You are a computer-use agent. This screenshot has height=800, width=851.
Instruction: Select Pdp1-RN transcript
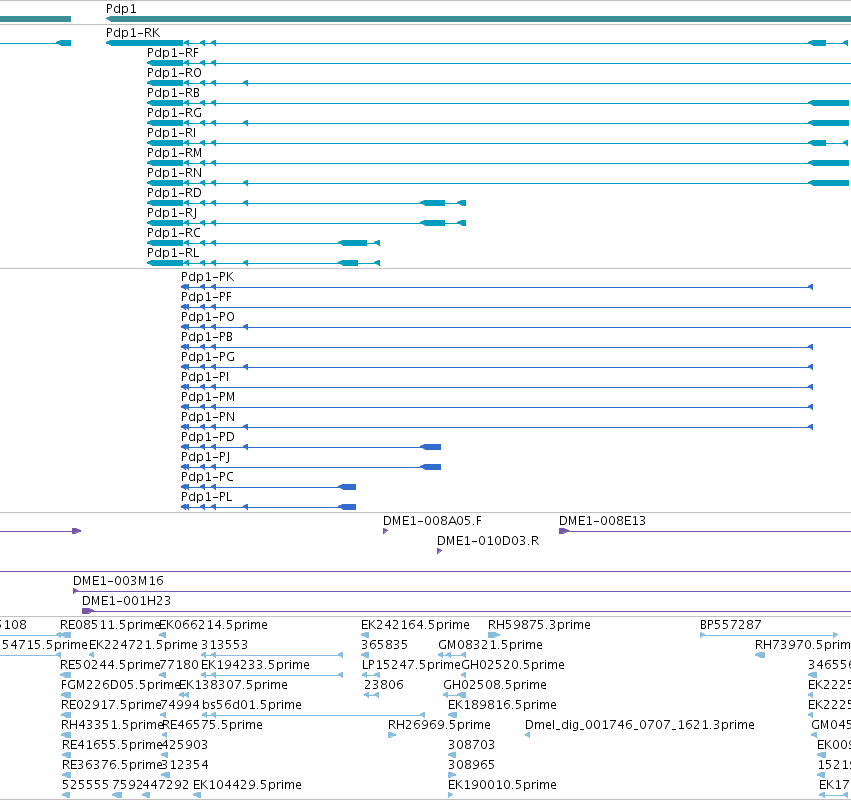click(174, 173)
